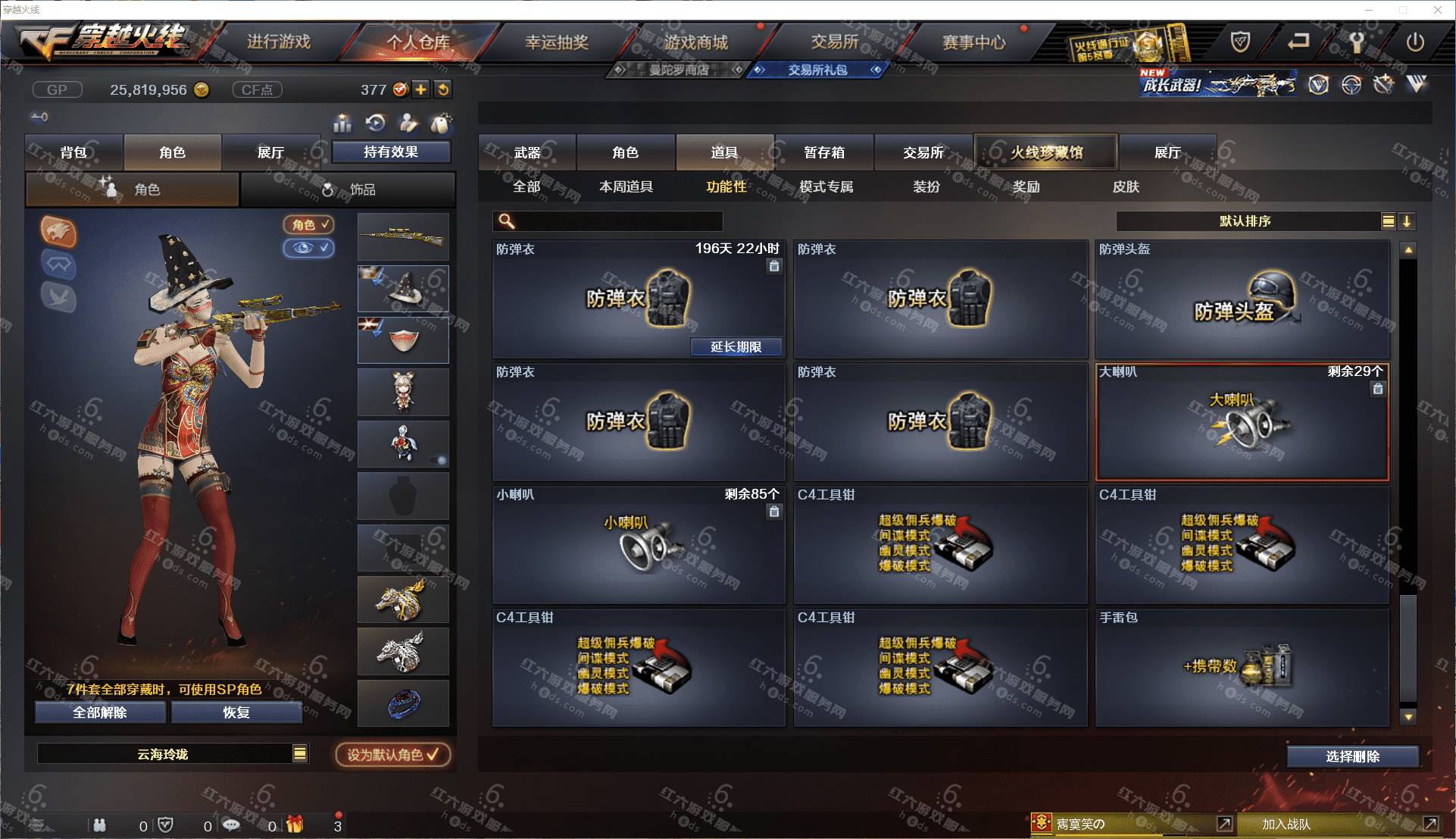Screen dimensions: 1456x839
Task: Toggle the 角色 checkbox on character preview
Action: (x=309, y=225)
